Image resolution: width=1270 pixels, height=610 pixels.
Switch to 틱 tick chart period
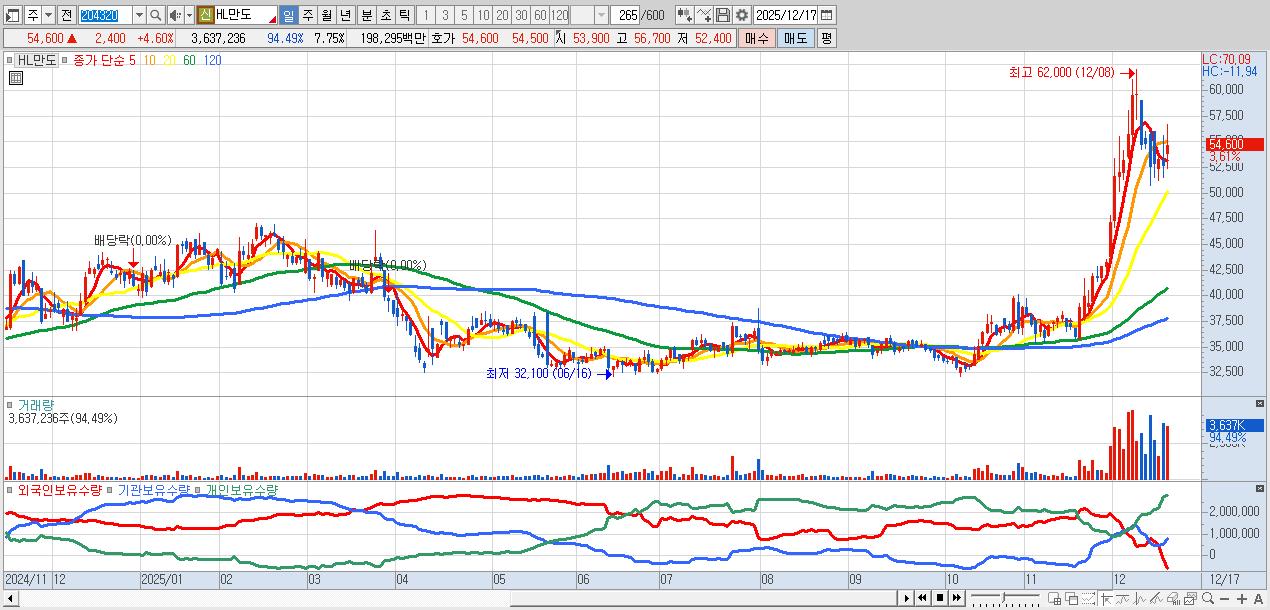pos(403,15)
